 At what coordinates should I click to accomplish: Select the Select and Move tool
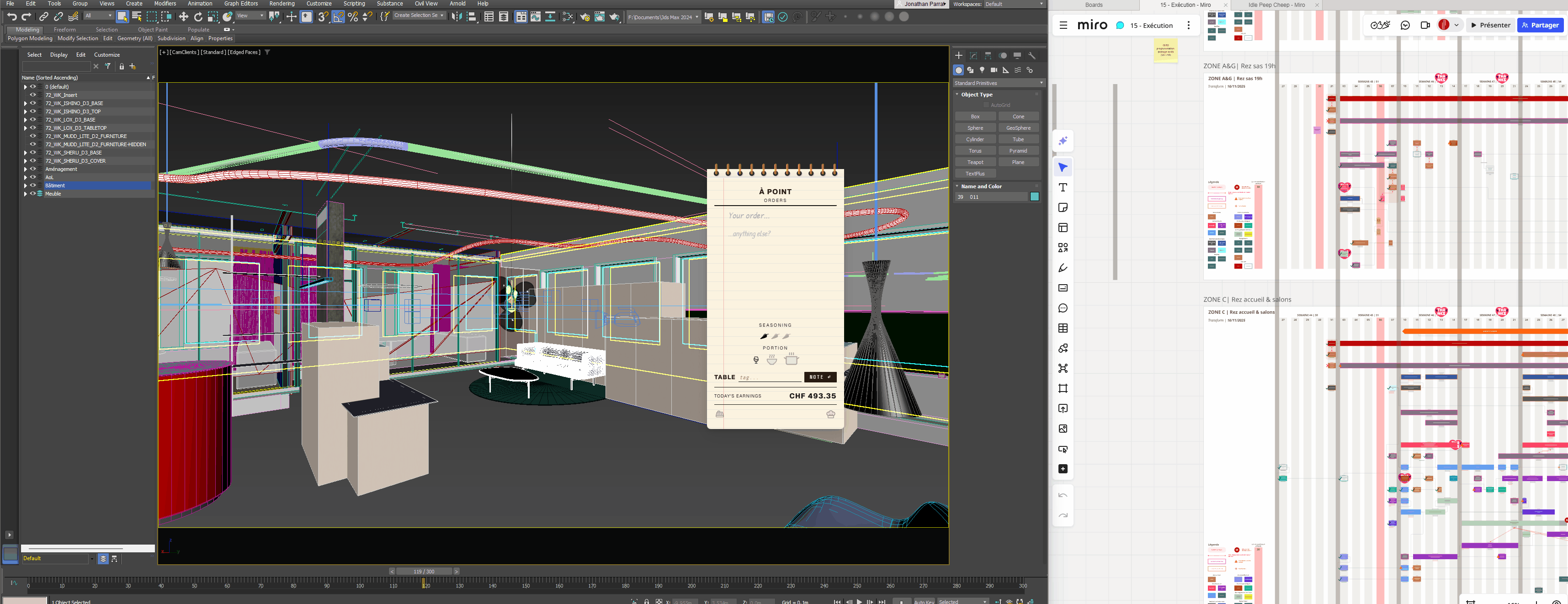click(183, 17)
